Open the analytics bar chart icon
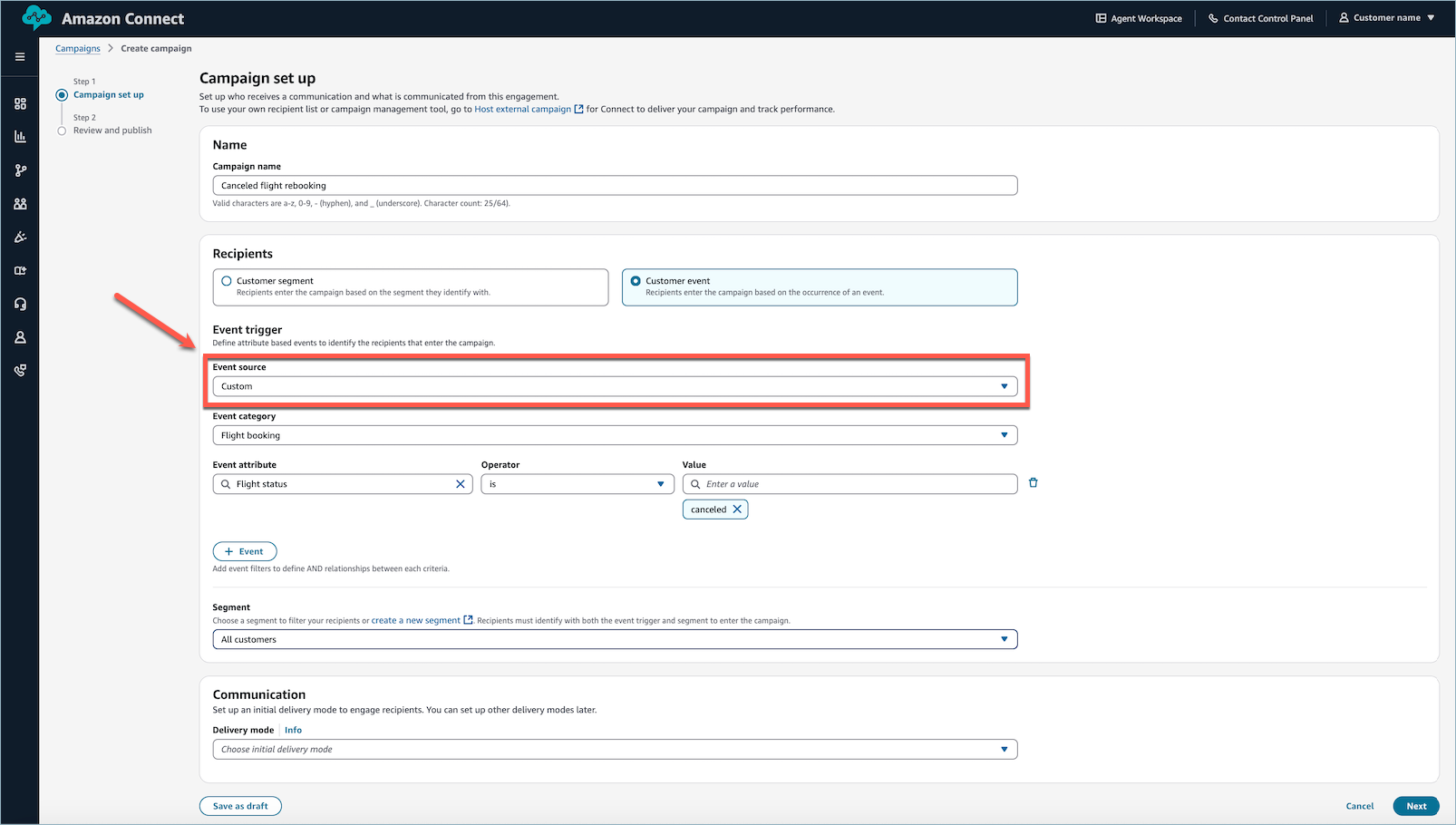The width and height of the screenshot is (1456, 825). pyautogui.click(x=20, y=136)
